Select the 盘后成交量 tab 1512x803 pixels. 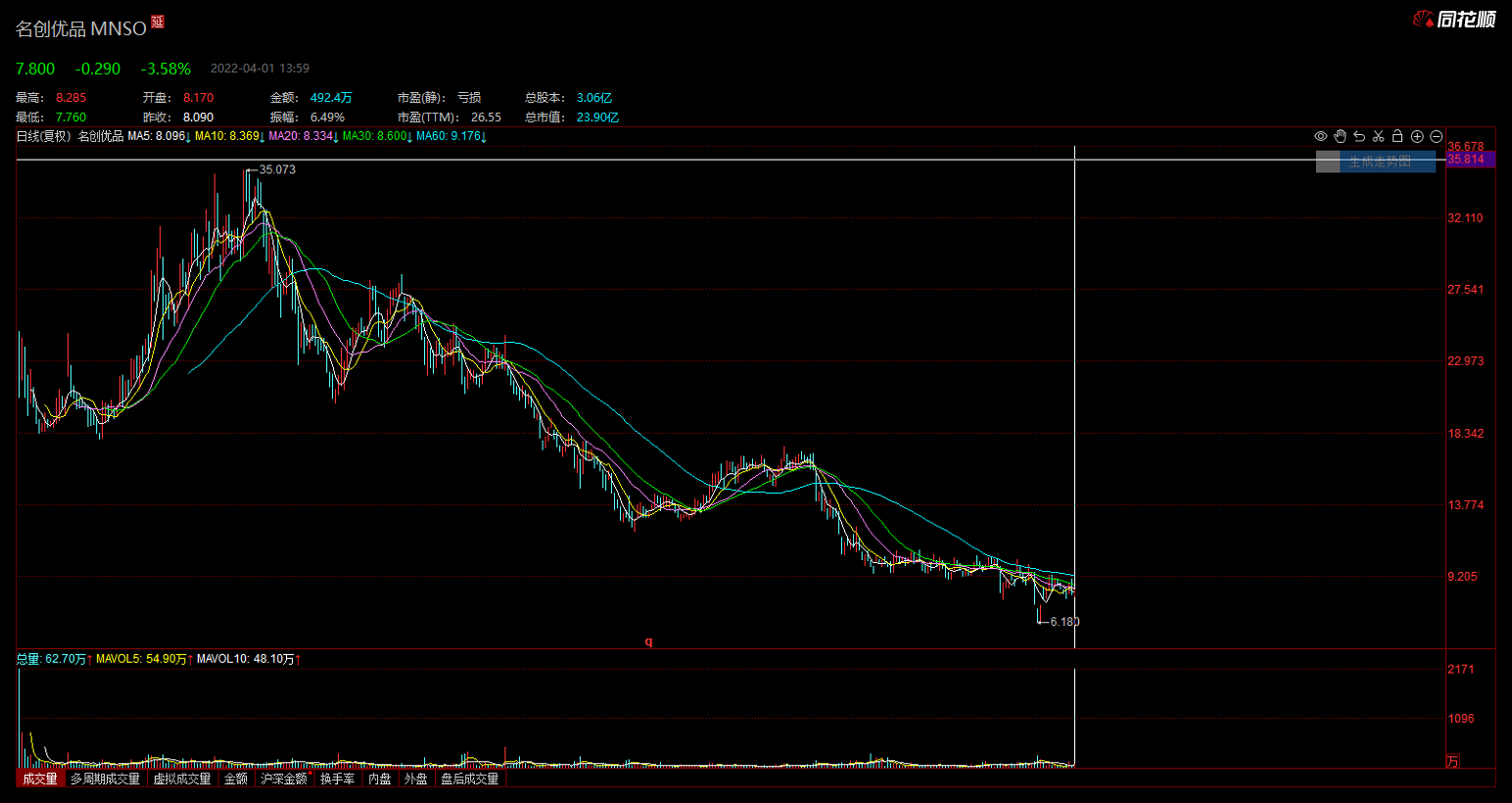(x=470, y=779)
